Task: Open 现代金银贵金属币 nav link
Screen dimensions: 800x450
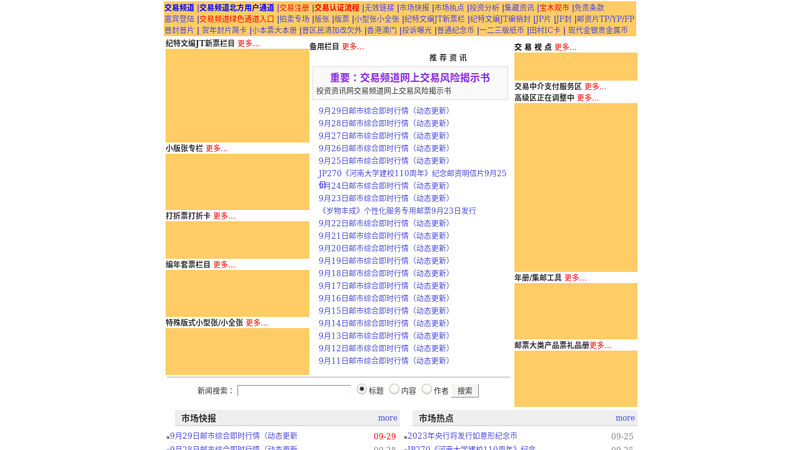Action: (x=598, y=30)
